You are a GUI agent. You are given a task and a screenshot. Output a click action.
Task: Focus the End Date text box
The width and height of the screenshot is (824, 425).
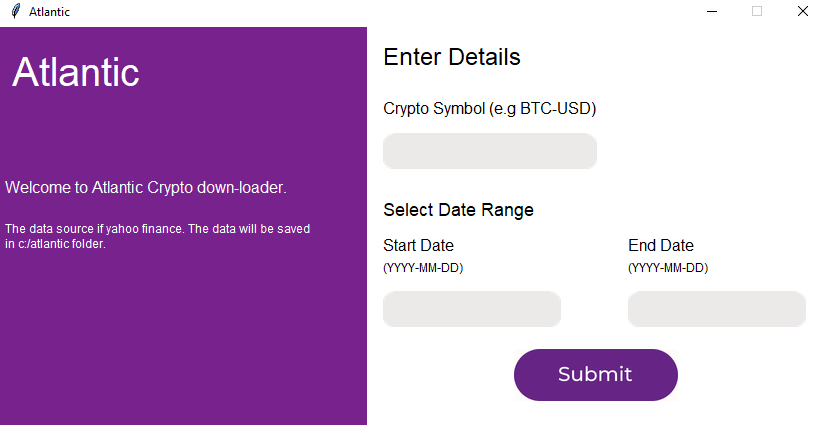click(717, 309)
